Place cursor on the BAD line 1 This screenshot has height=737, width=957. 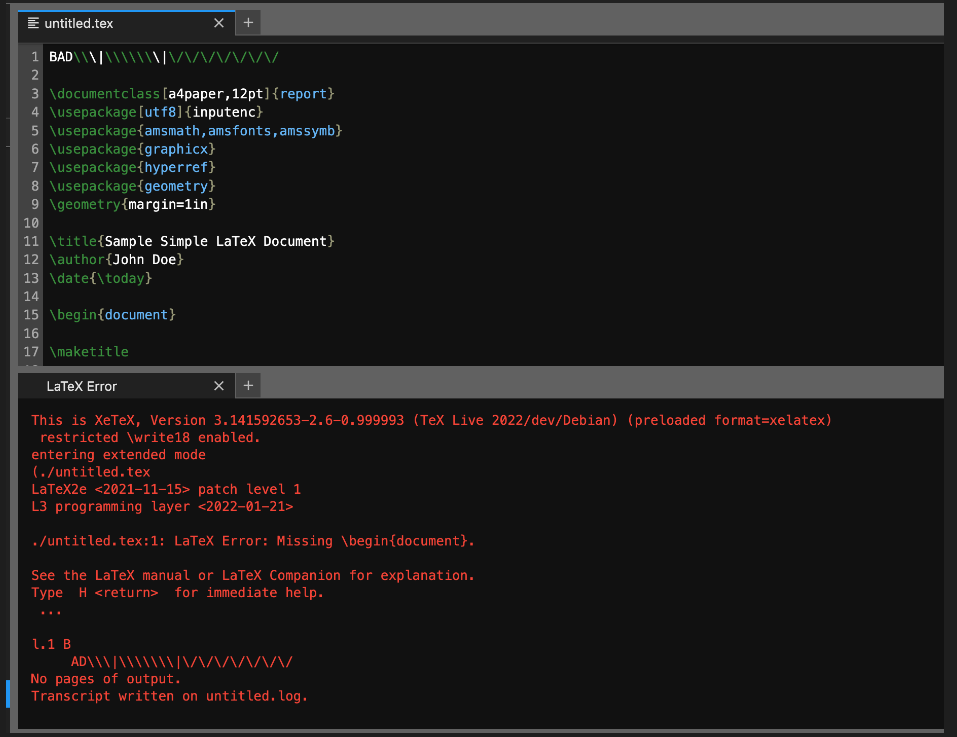(x=164, y=57)
